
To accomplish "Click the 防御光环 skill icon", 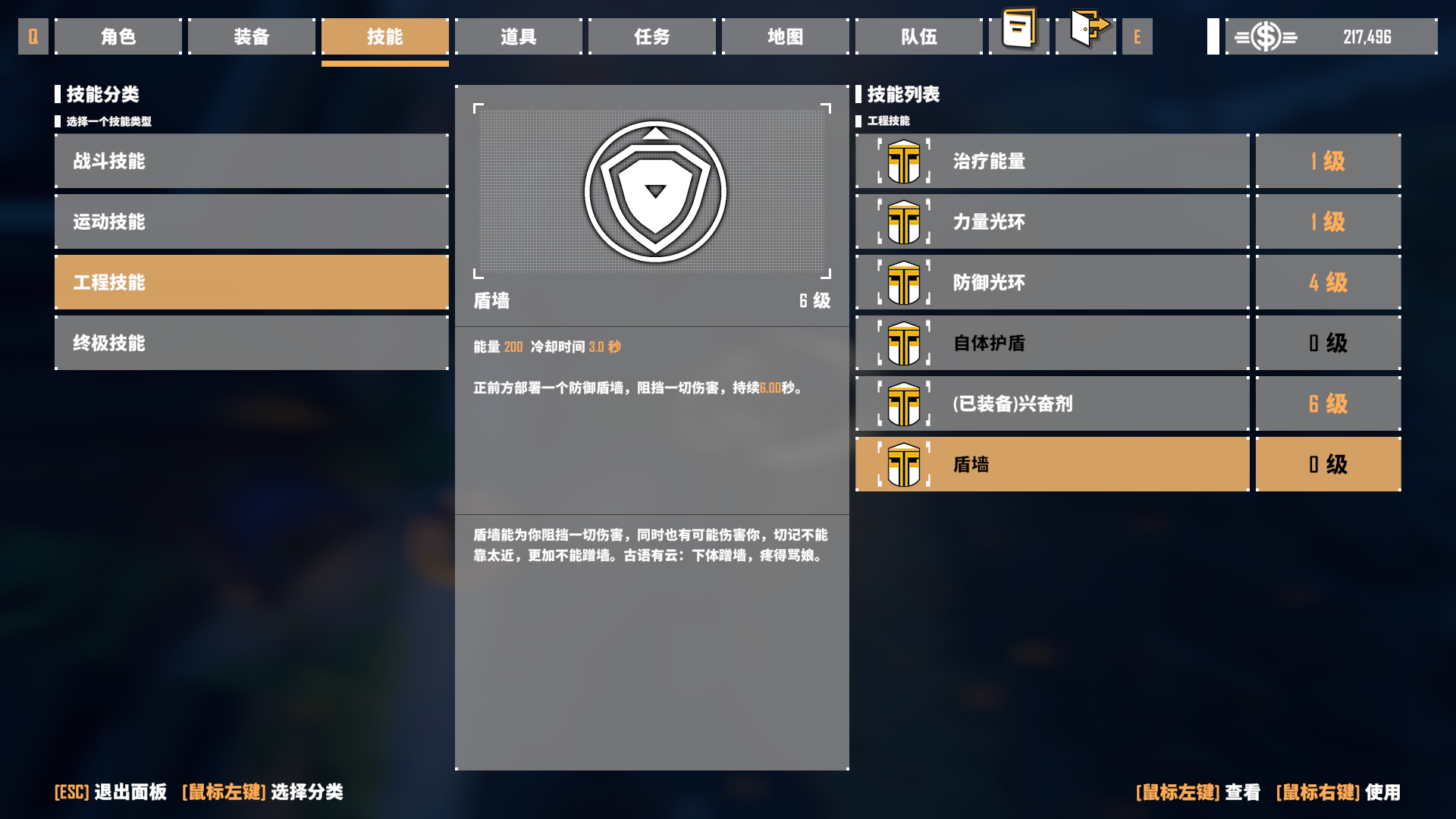I will [x=904, y=282].
